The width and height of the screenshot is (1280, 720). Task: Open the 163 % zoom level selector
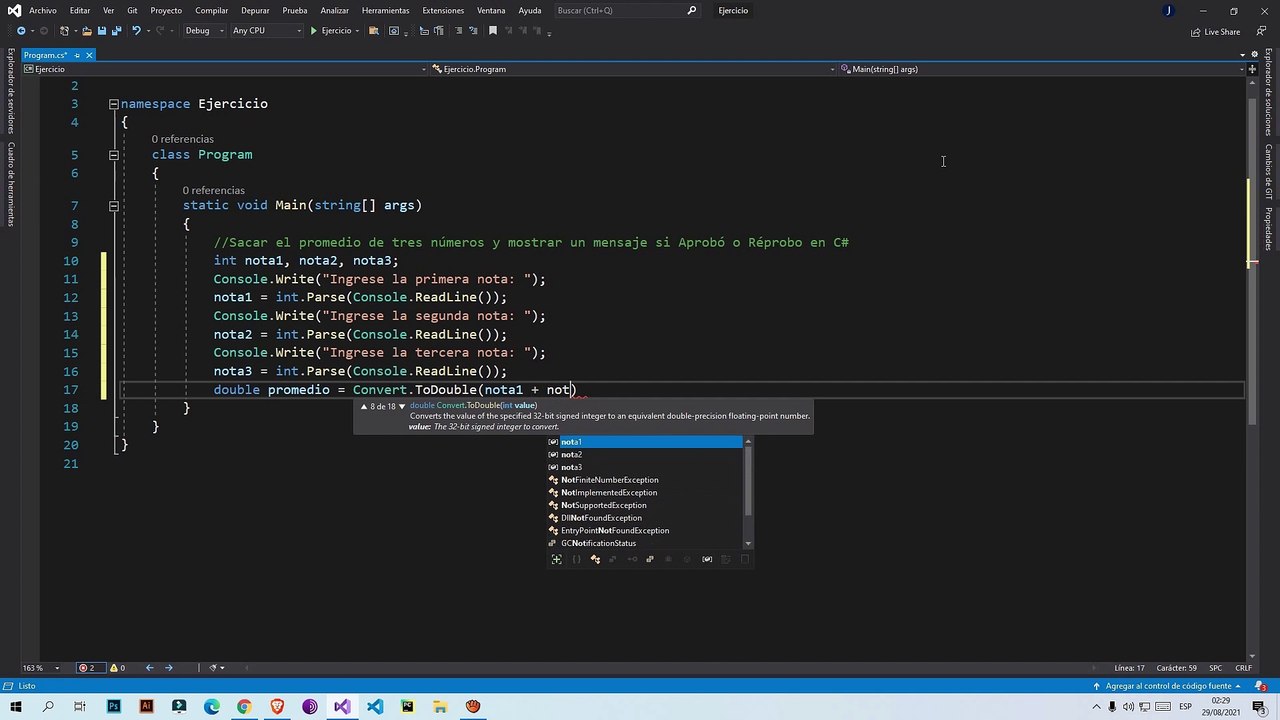pos(40,668)
